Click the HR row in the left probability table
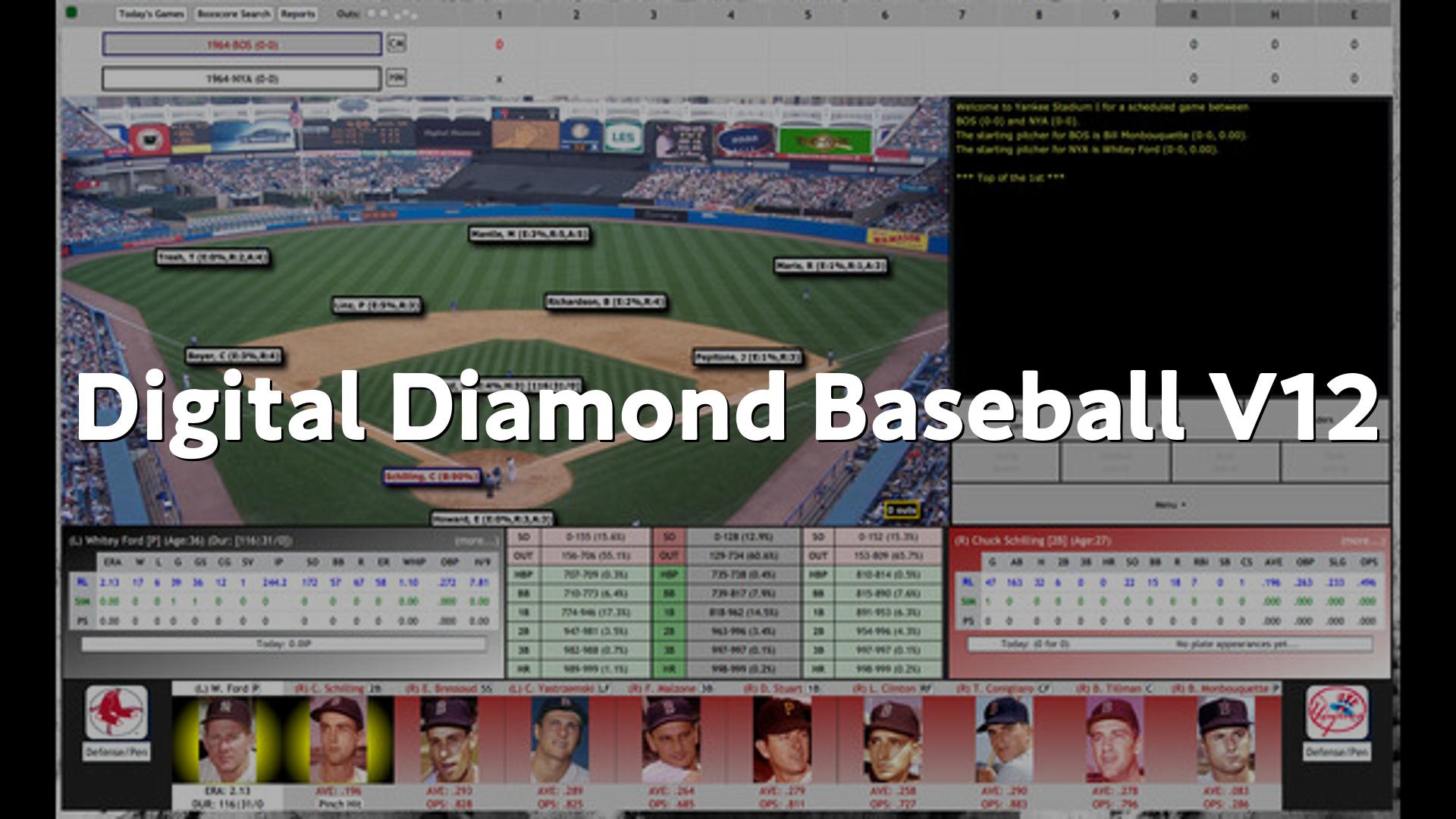The width and height of the screenshot is (1456, 819). 579,670
